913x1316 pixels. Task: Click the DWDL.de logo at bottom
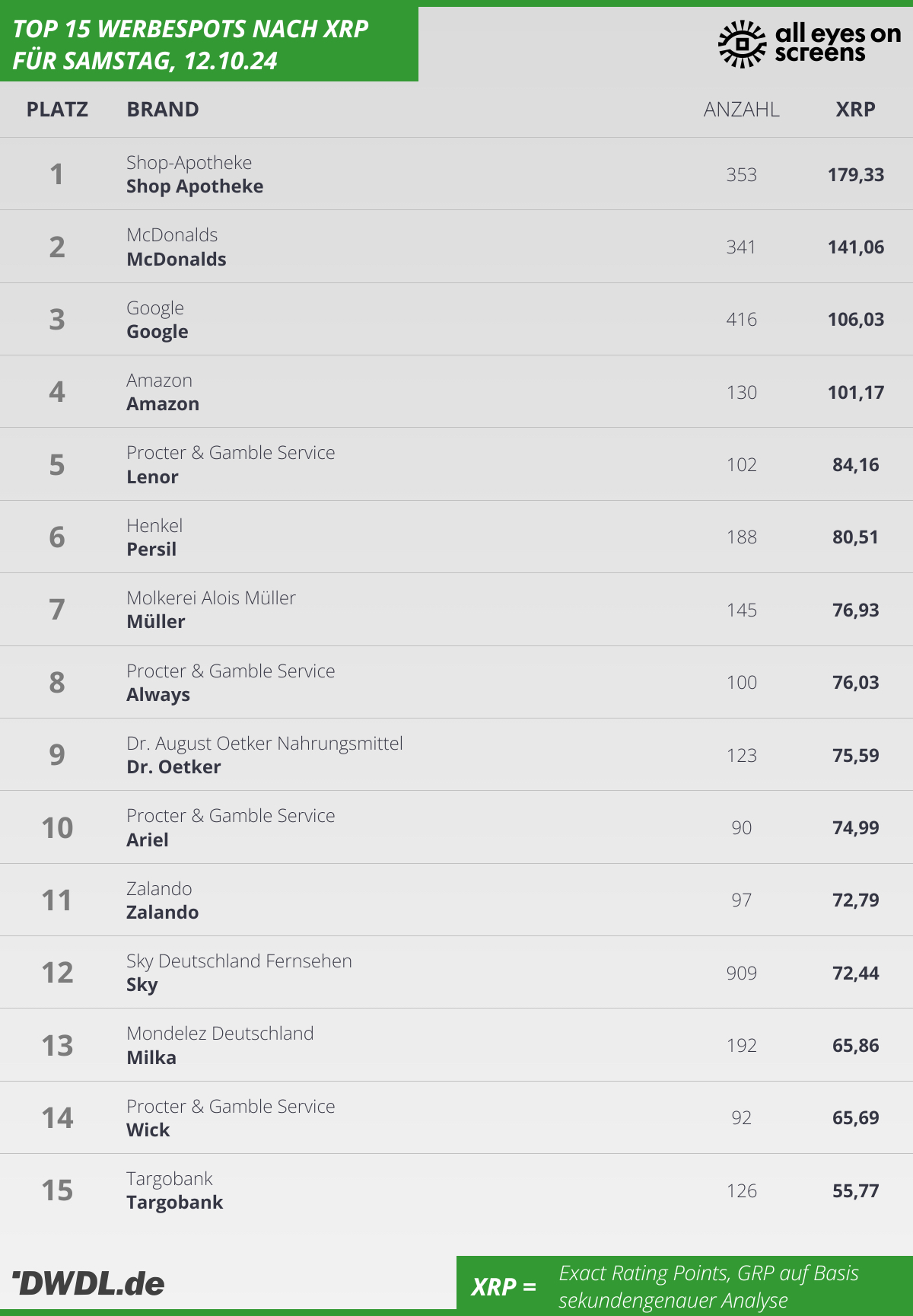pyautogui.click(x=88, y=1283)
